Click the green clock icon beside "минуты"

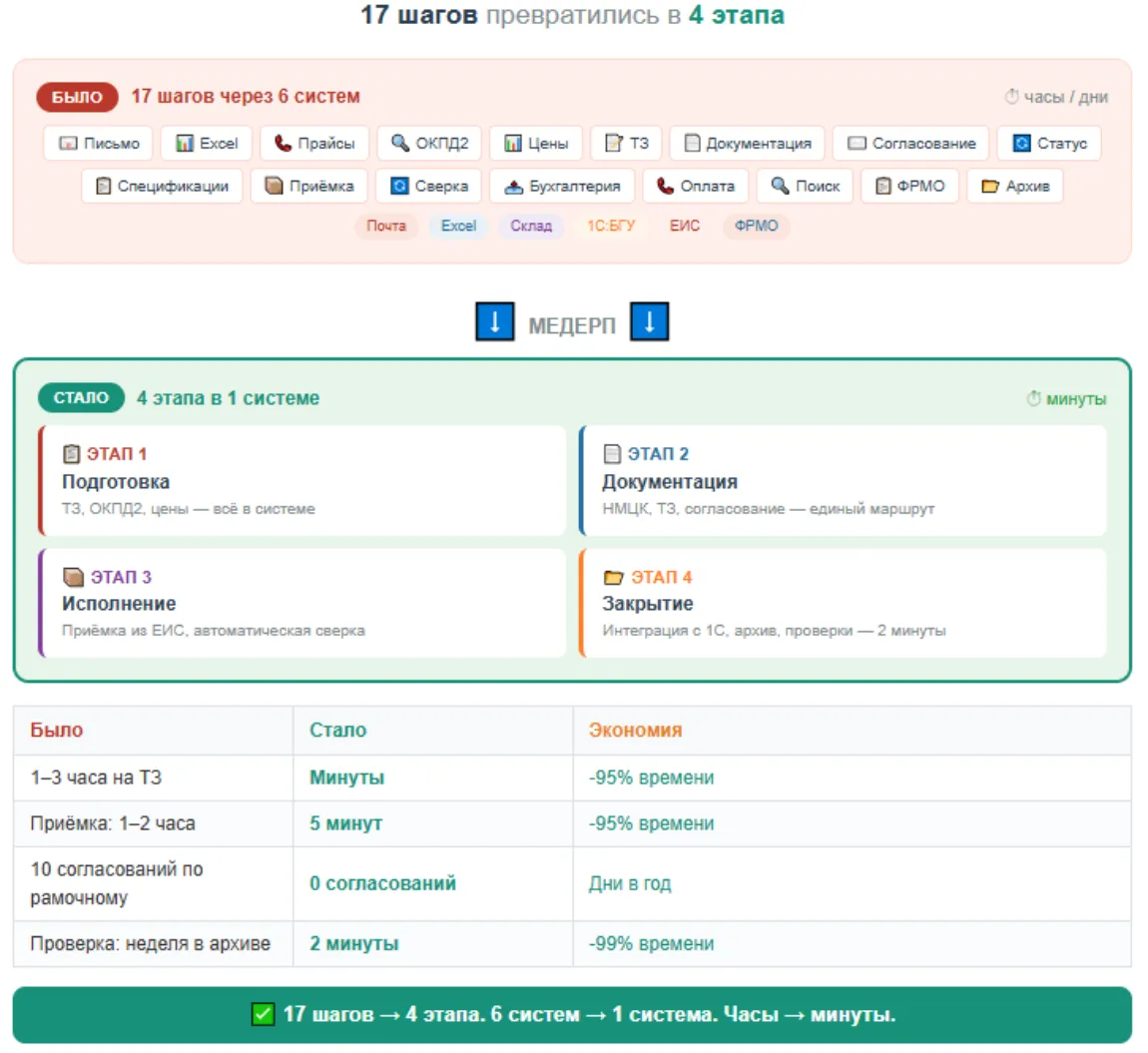(1033, 398)
